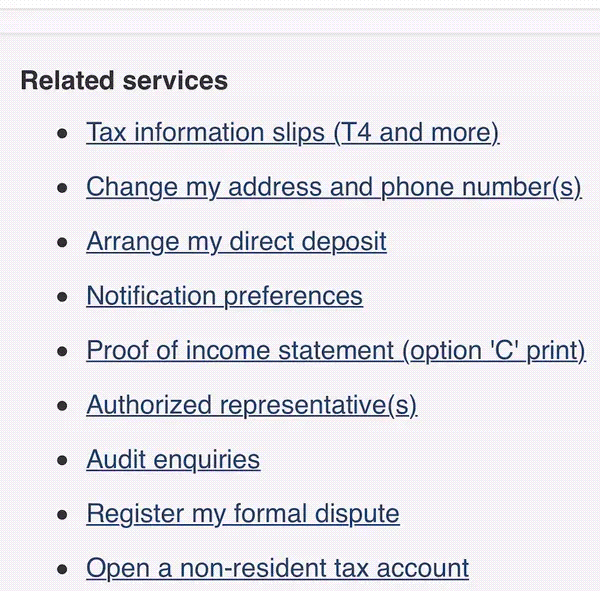Click Register my formal dispute

pyautogui.click(x=242, y=514)
